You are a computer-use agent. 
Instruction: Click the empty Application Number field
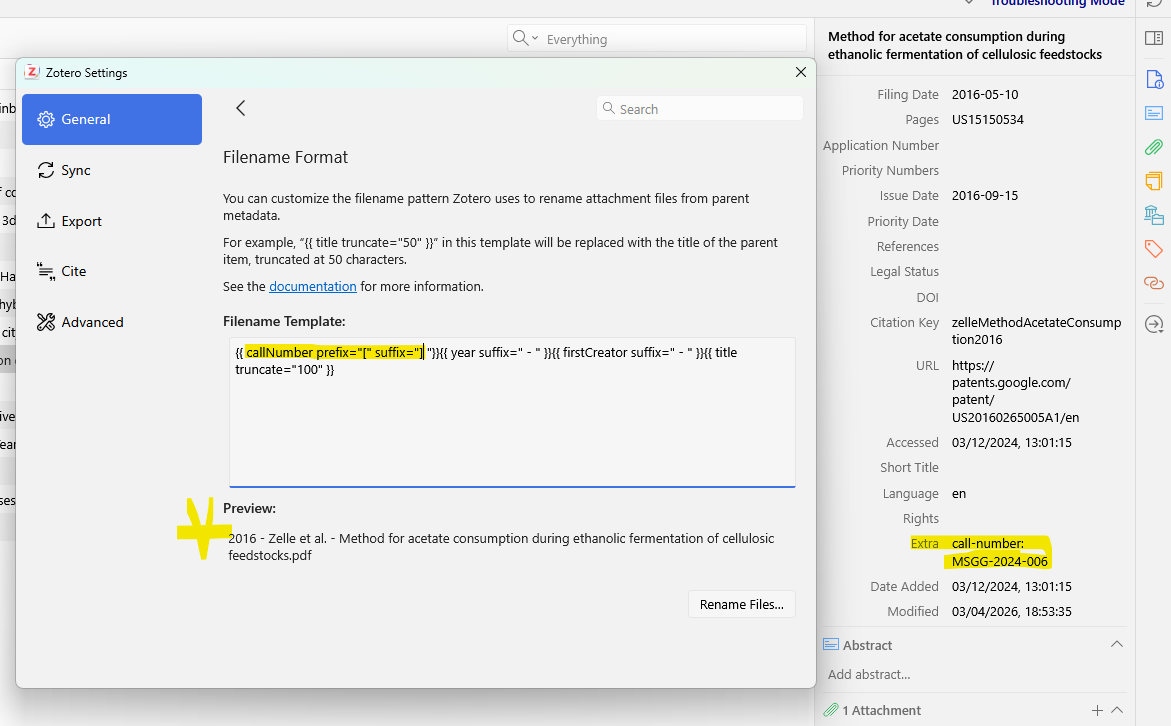[1037, 146]
